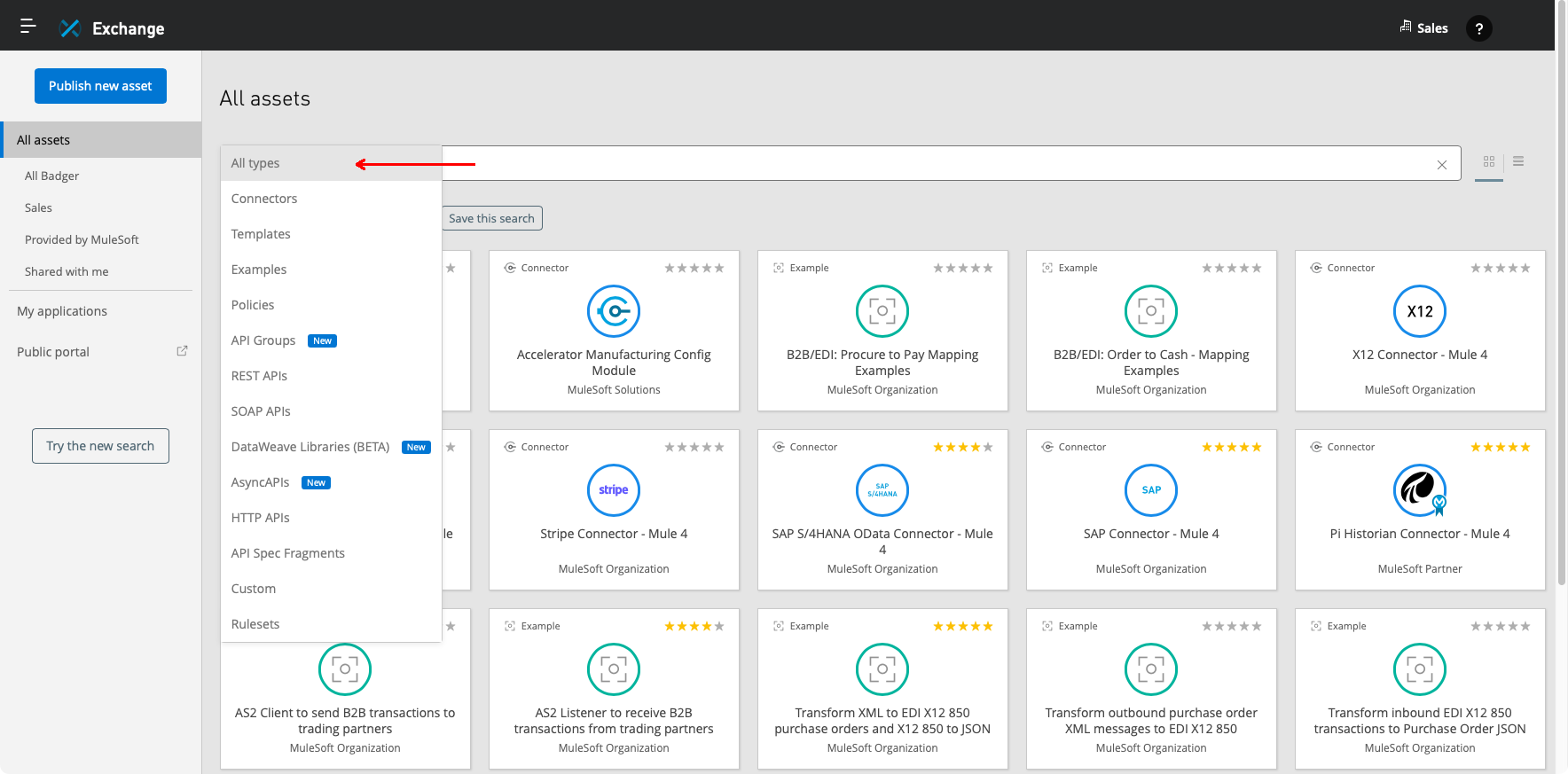Clear the search field with X icon
The image size is (1568, 774).
coord(1442,165)
